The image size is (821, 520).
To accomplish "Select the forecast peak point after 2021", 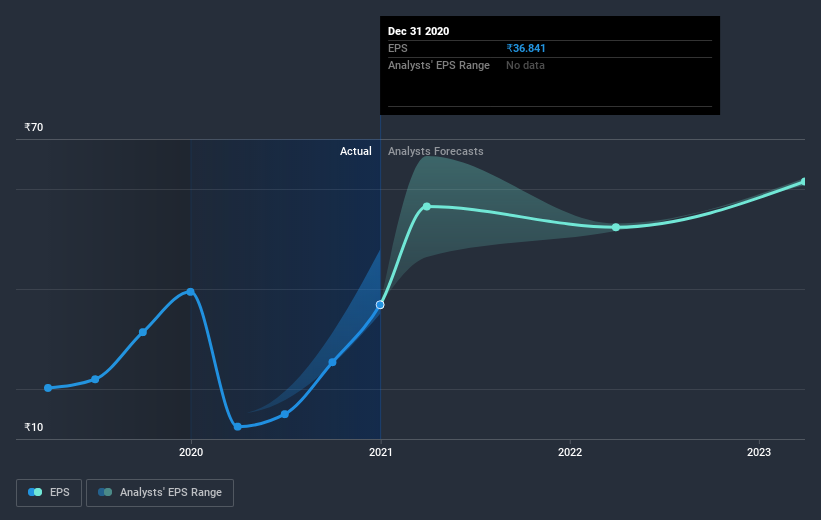I will (427, 207).
